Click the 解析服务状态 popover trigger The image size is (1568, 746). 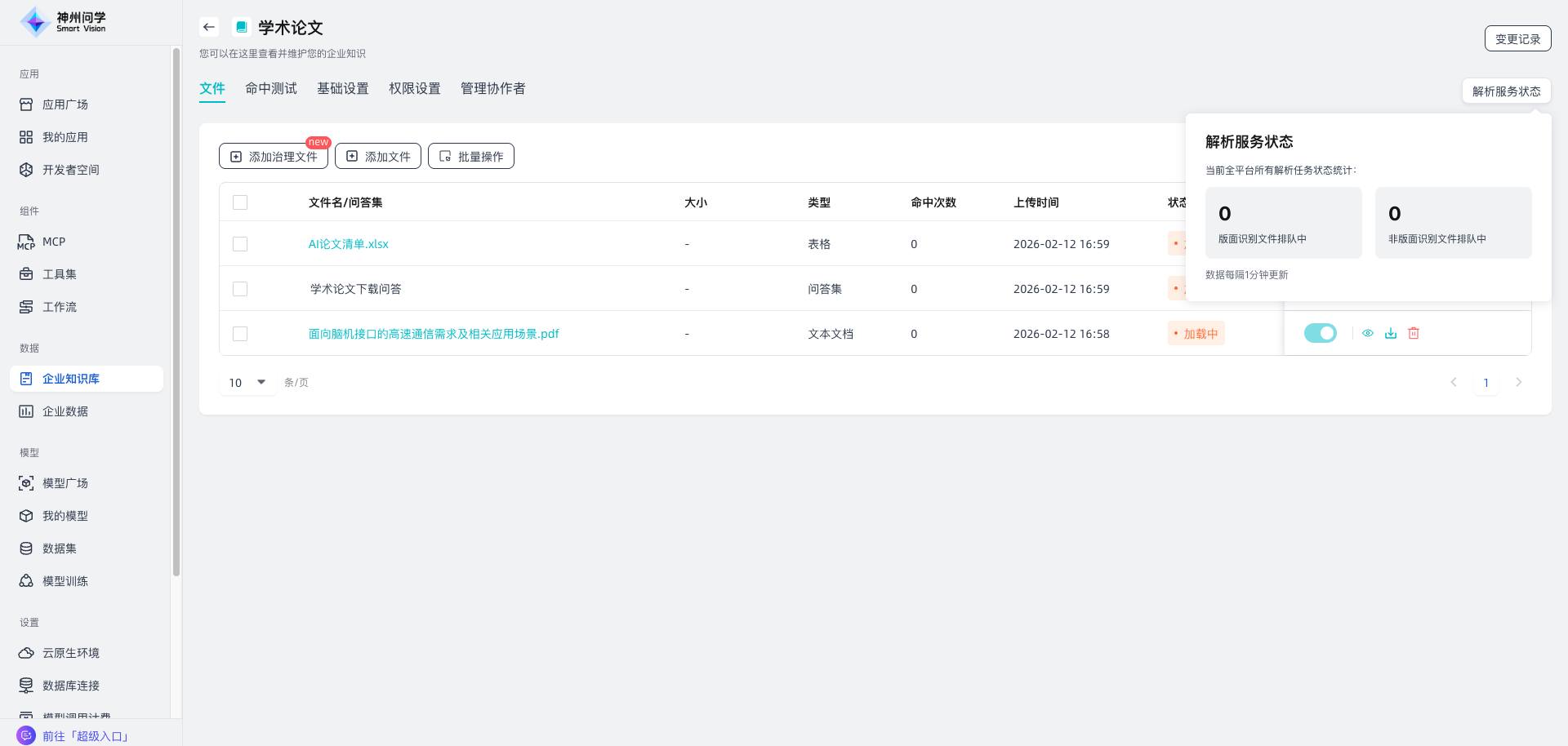coord(1506,91)
